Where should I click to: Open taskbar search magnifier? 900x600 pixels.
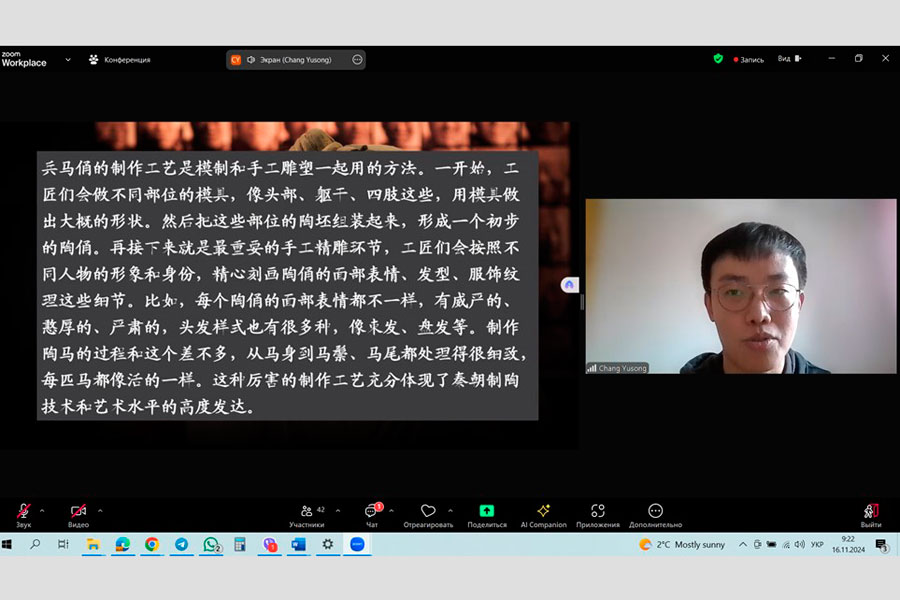[x=35, y=544]
